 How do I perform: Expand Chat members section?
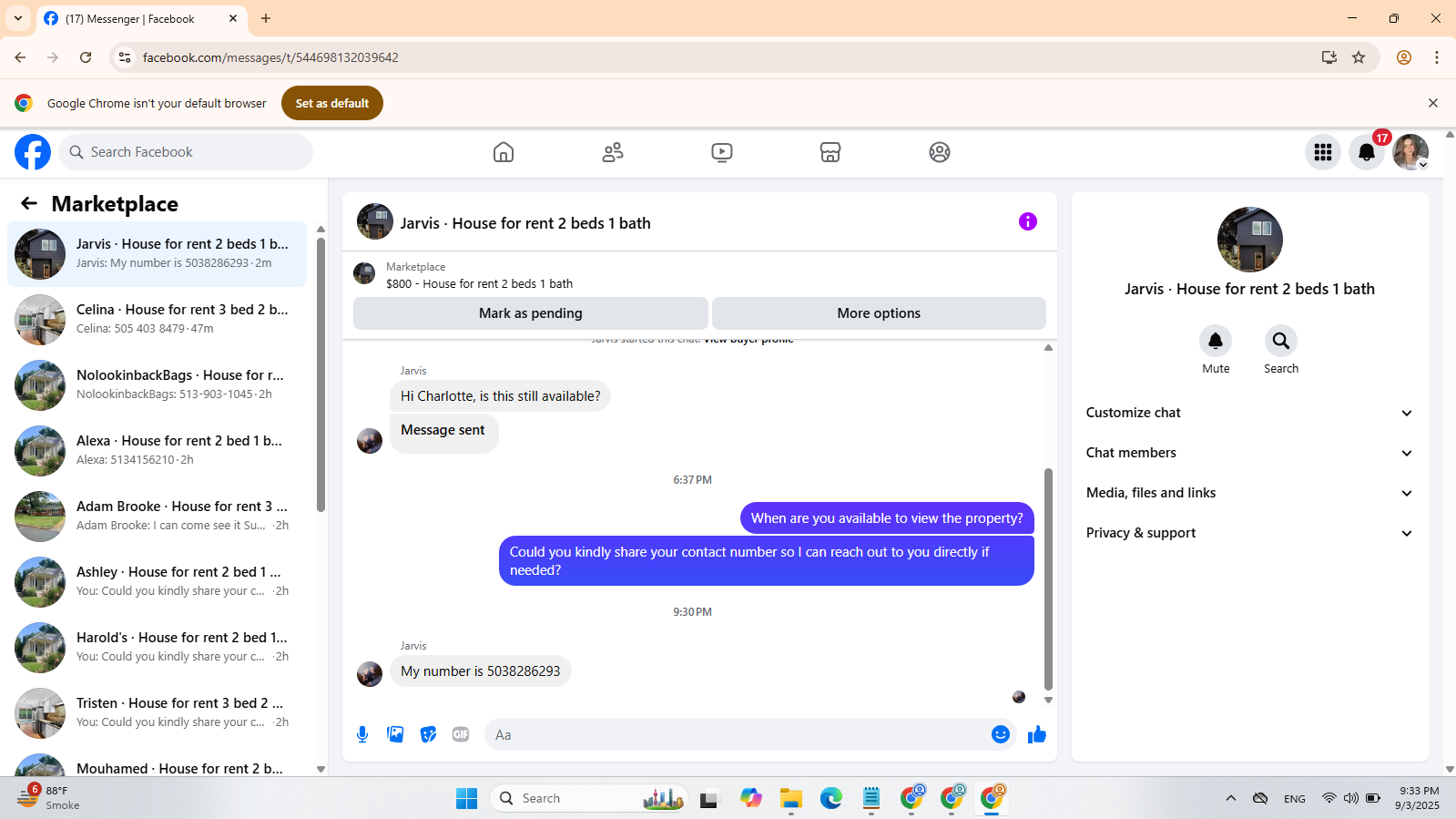[1249, 453]
